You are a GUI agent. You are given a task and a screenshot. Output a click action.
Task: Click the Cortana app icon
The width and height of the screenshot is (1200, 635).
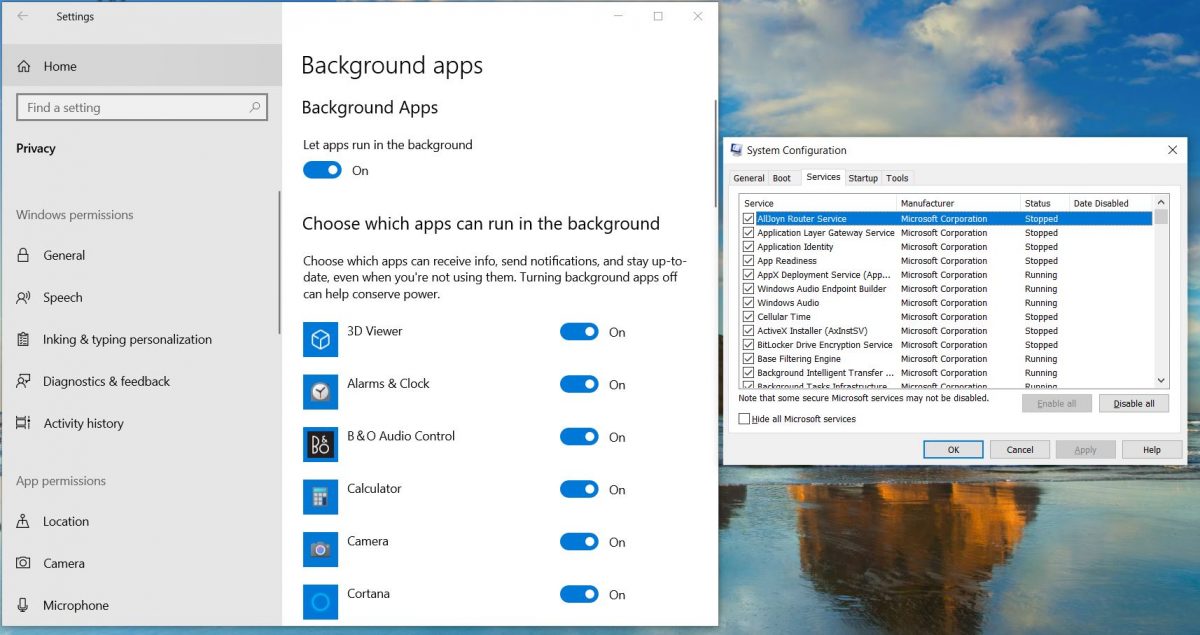320,602
